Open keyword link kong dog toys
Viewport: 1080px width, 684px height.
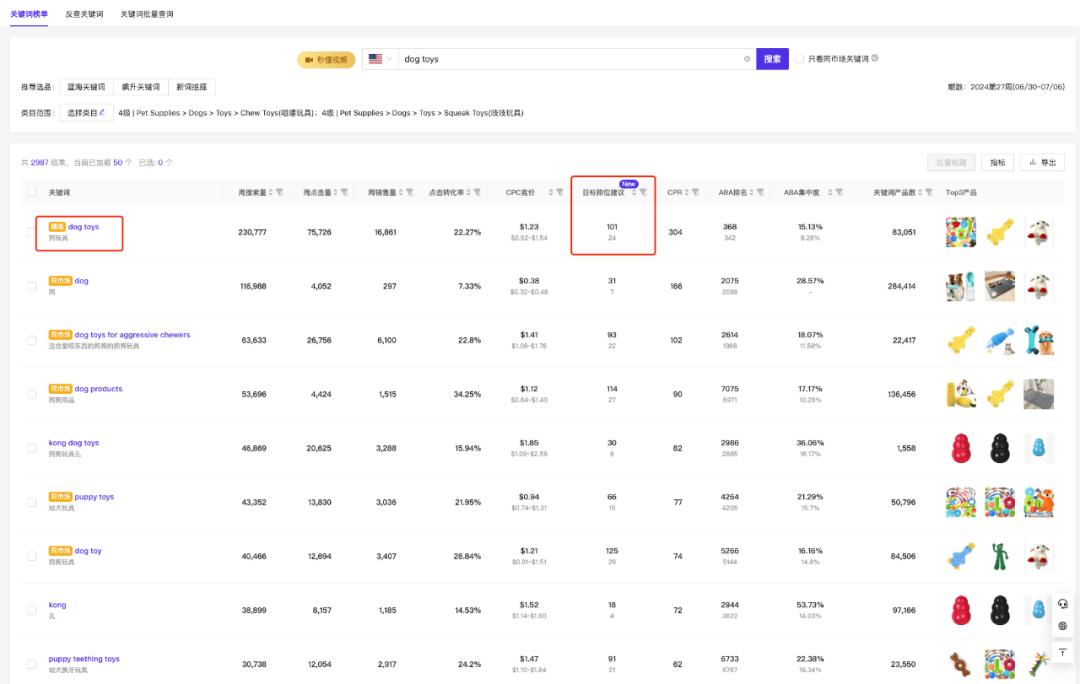click(x=74, y=443)
